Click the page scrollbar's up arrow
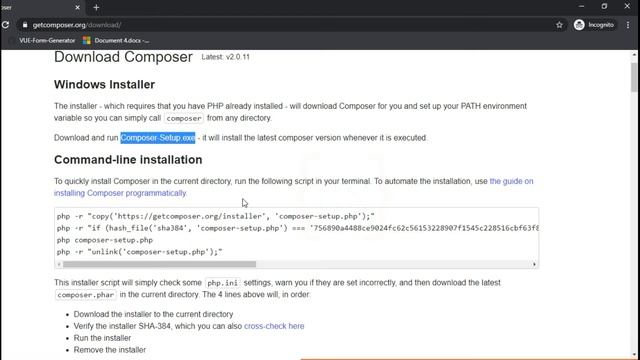 (x=634, y=55)
